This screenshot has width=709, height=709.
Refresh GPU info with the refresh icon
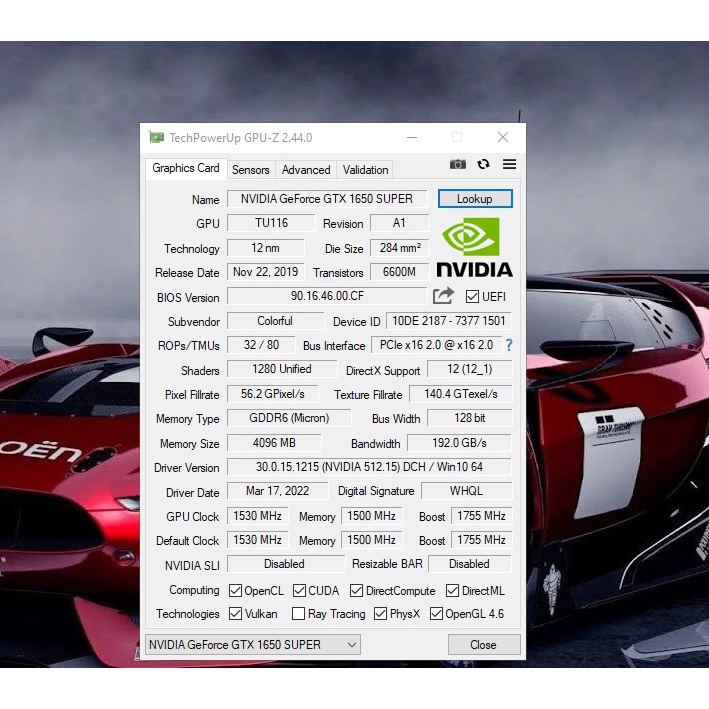[x=483, y=164]
